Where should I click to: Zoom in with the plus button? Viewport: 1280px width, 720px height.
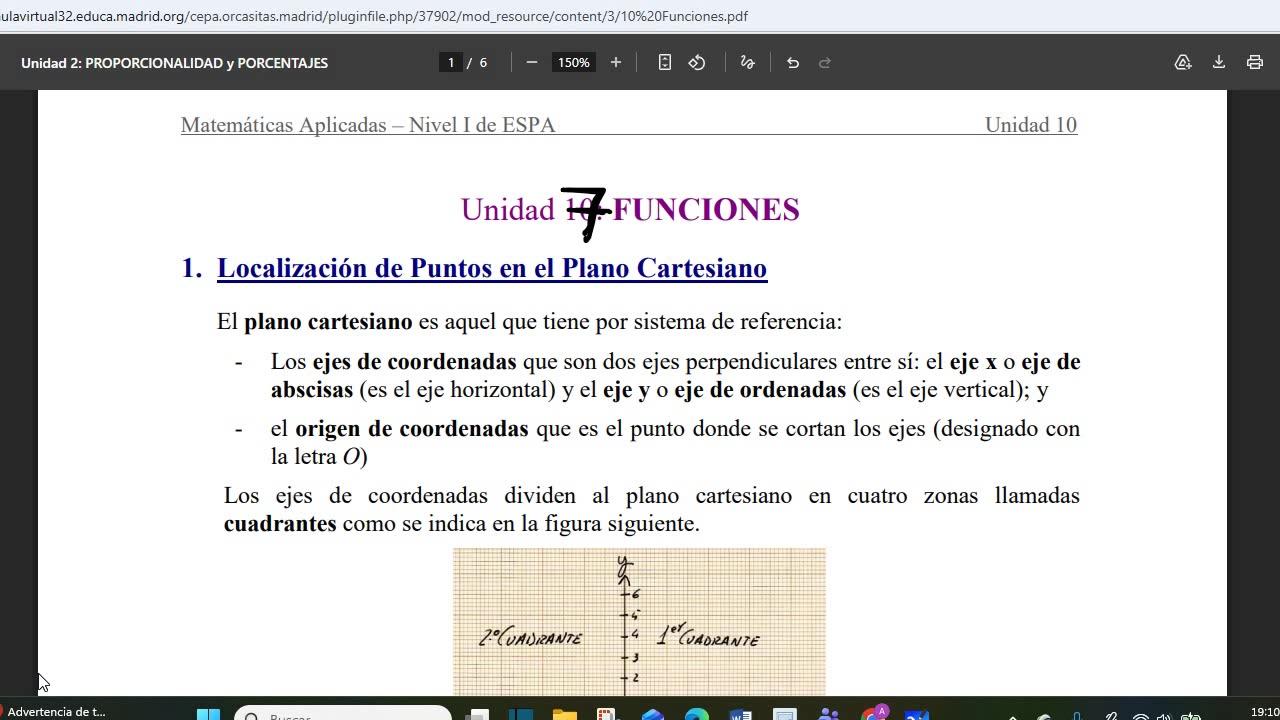pos(616,62)
